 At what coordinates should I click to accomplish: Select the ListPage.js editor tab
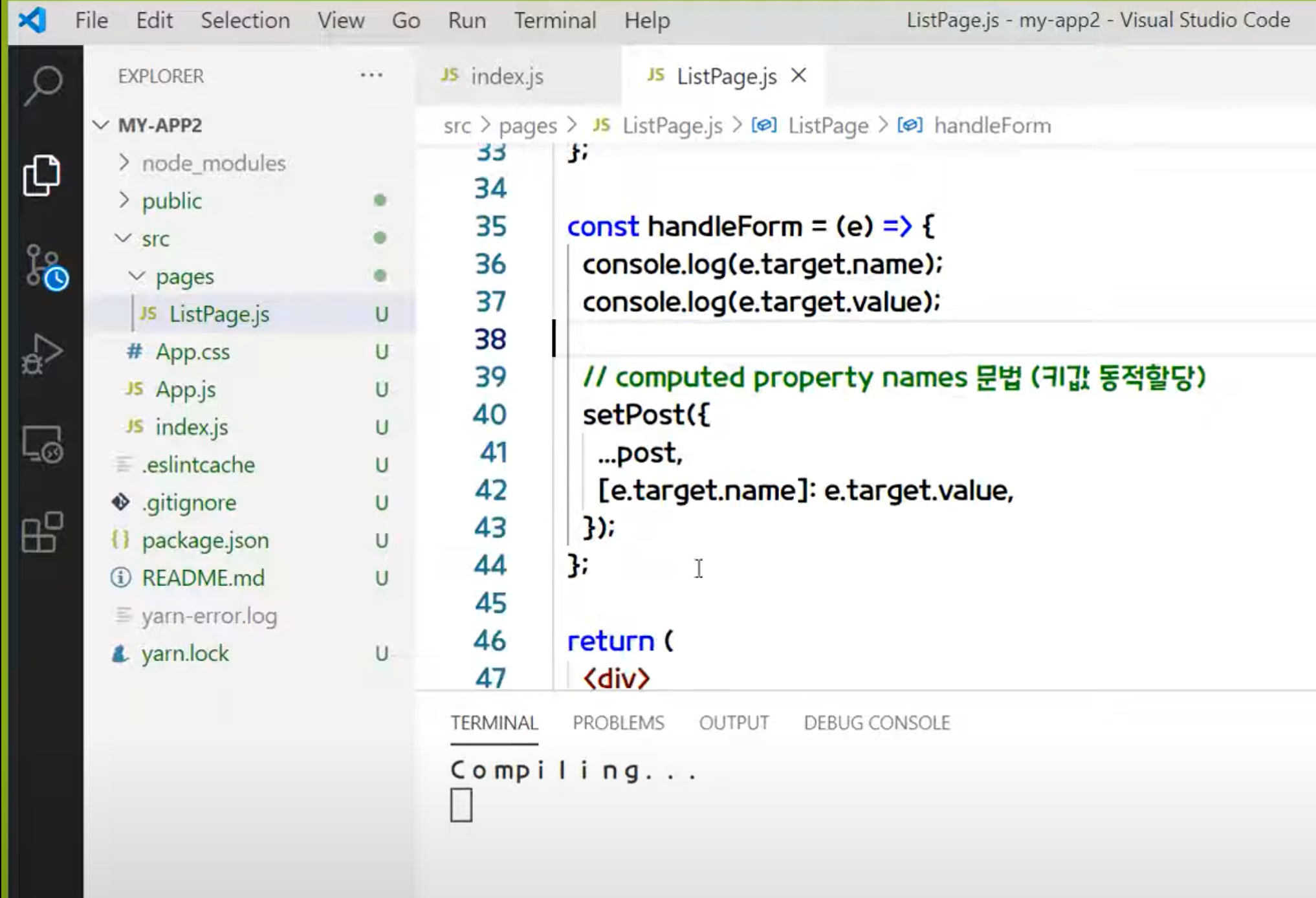(x=723, y=76)
